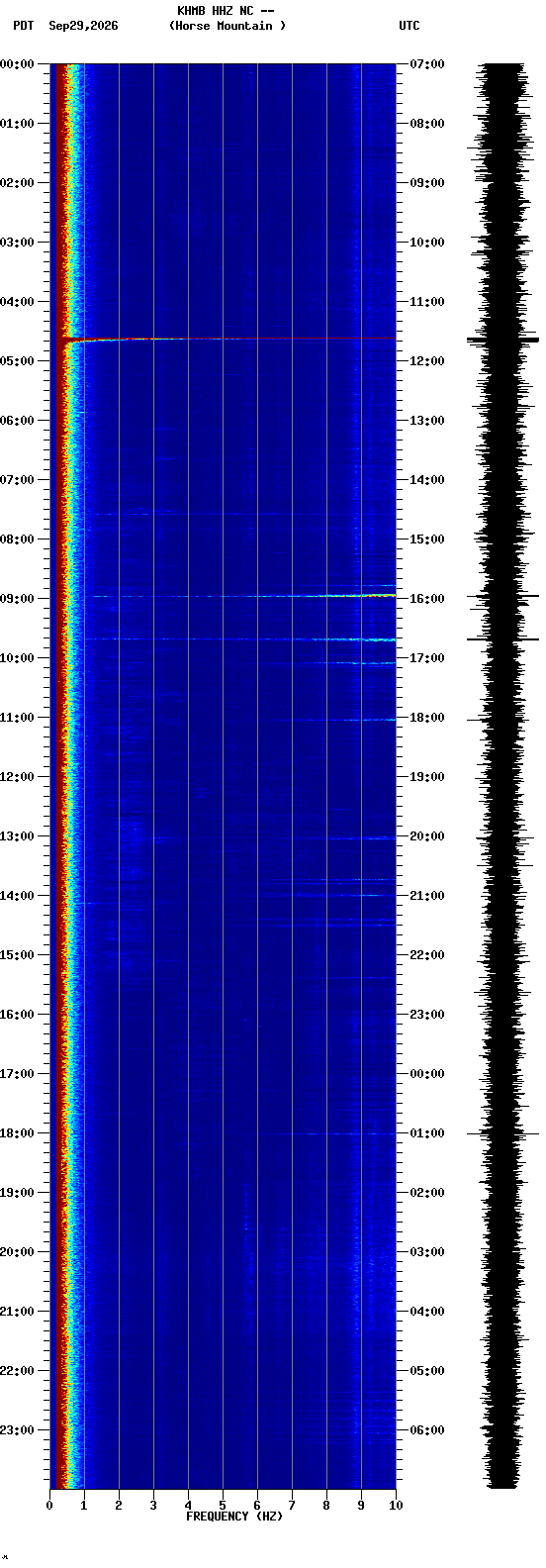Click the PDT time label '23:00'
The width and height of the screenshot is (546, 1568).
[x=17, y=1430]
